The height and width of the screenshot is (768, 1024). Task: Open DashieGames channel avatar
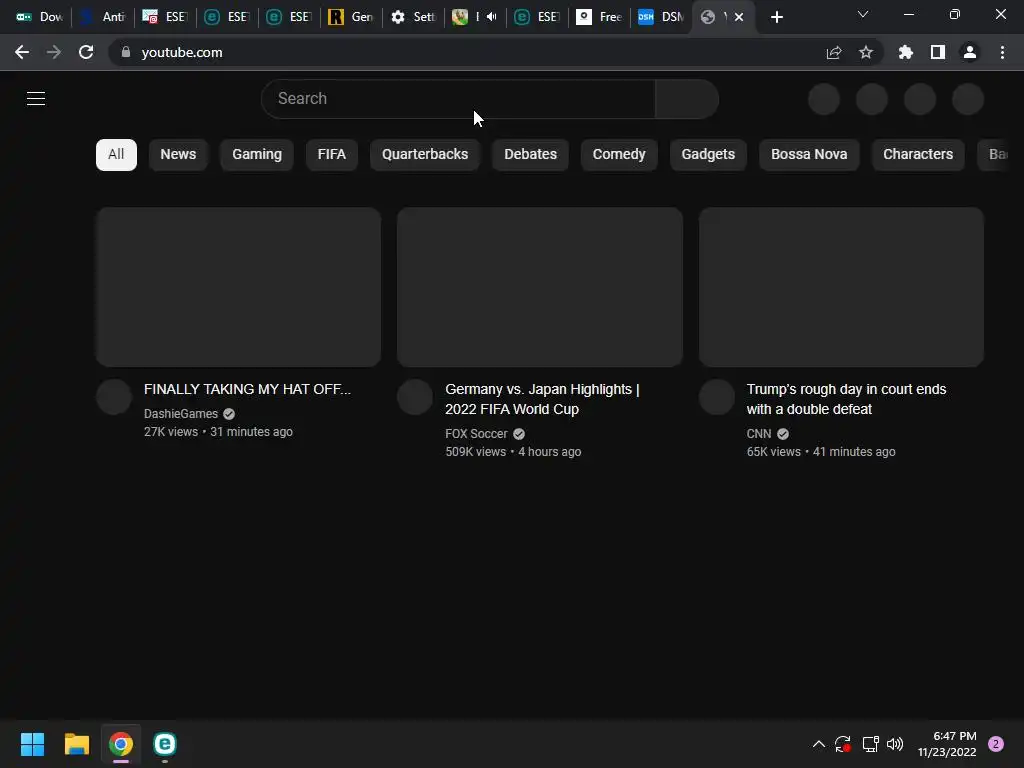tap(114, 397)
